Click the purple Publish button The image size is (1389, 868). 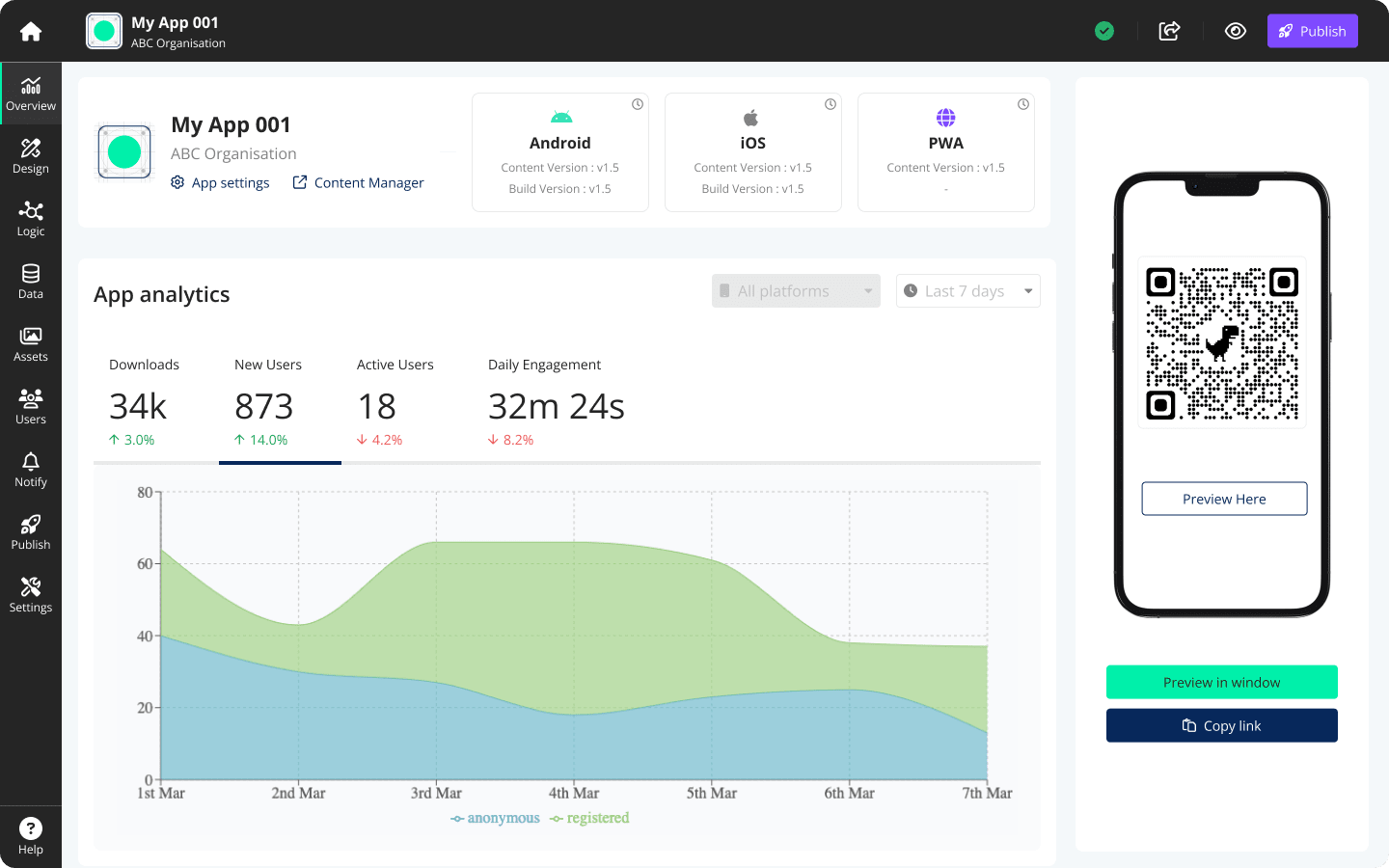click(x=1312, y=31)
